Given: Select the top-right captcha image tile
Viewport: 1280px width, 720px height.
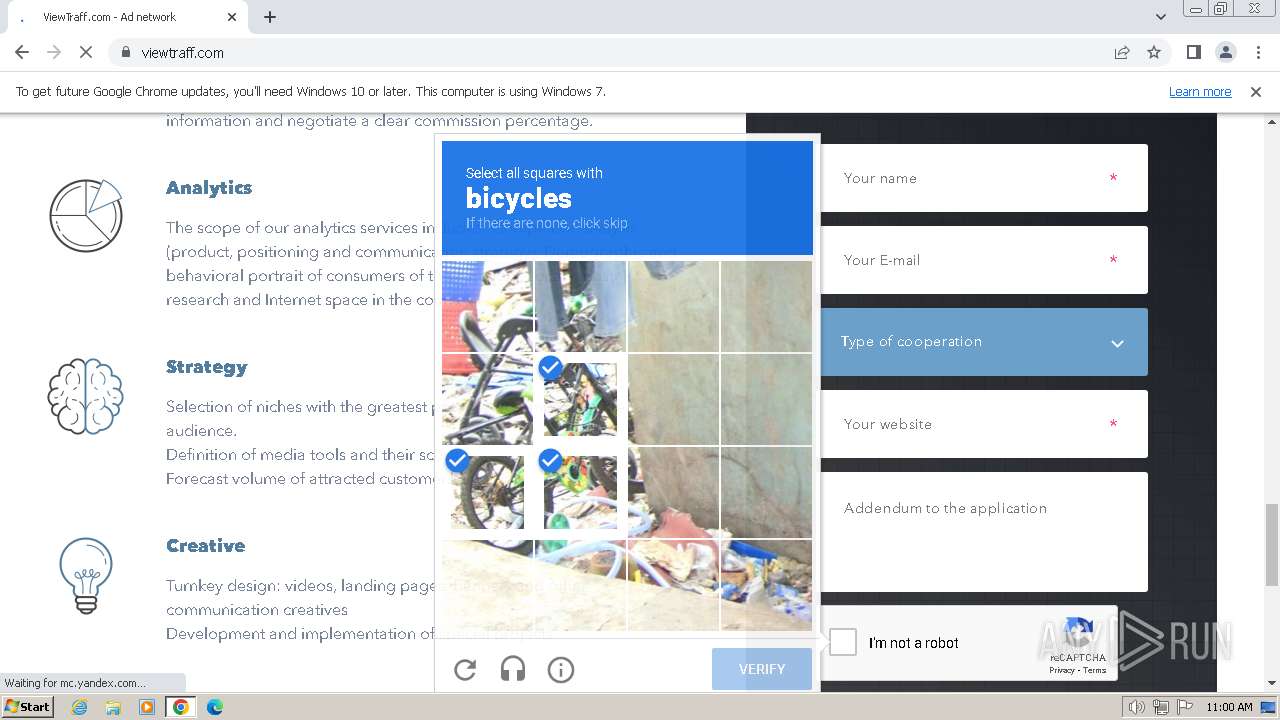Looking at the screenshot, I should coord(766,306).
